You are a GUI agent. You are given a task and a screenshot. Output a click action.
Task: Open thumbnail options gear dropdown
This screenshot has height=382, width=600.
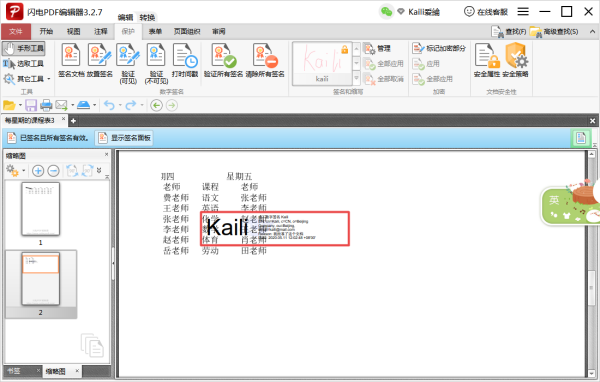(x=15, y=171)
